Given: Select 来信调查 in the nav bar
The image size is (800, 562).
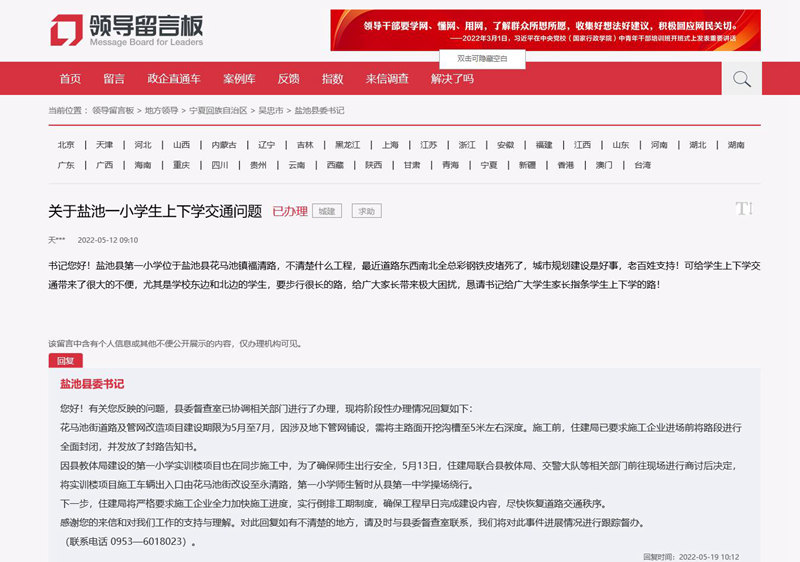Looking at the screenshot, I should (x=387, y=79).
